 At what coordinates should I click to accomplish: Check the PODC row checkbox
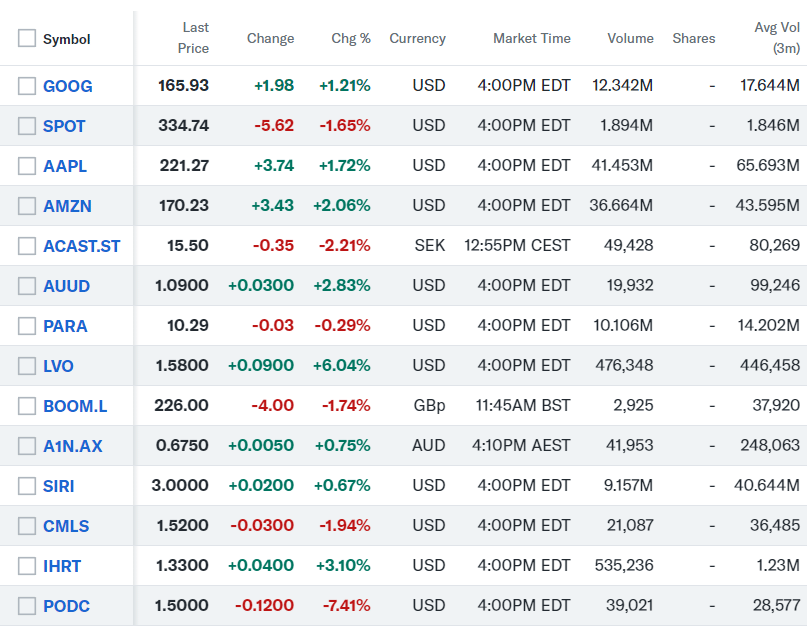click(26, 606)
